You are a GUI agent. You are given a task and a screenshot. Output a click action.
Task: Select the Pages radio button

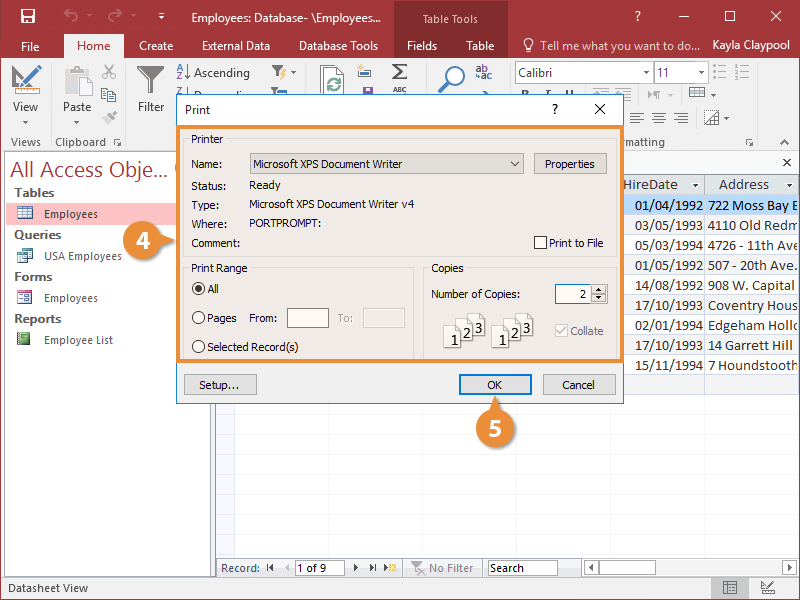tap(199, 317)
